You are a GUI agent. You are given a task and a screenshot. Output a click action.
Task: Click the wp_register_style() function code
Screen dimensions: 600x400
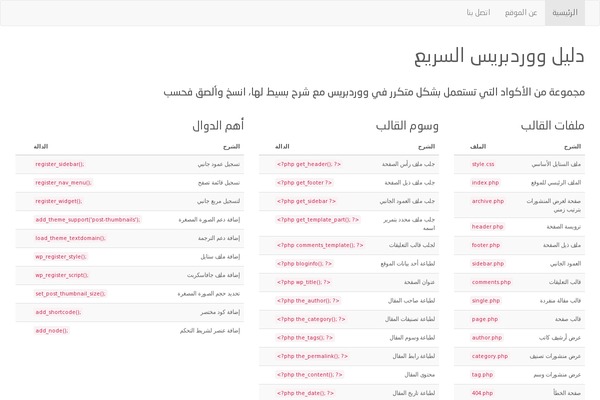pos(61,256)
